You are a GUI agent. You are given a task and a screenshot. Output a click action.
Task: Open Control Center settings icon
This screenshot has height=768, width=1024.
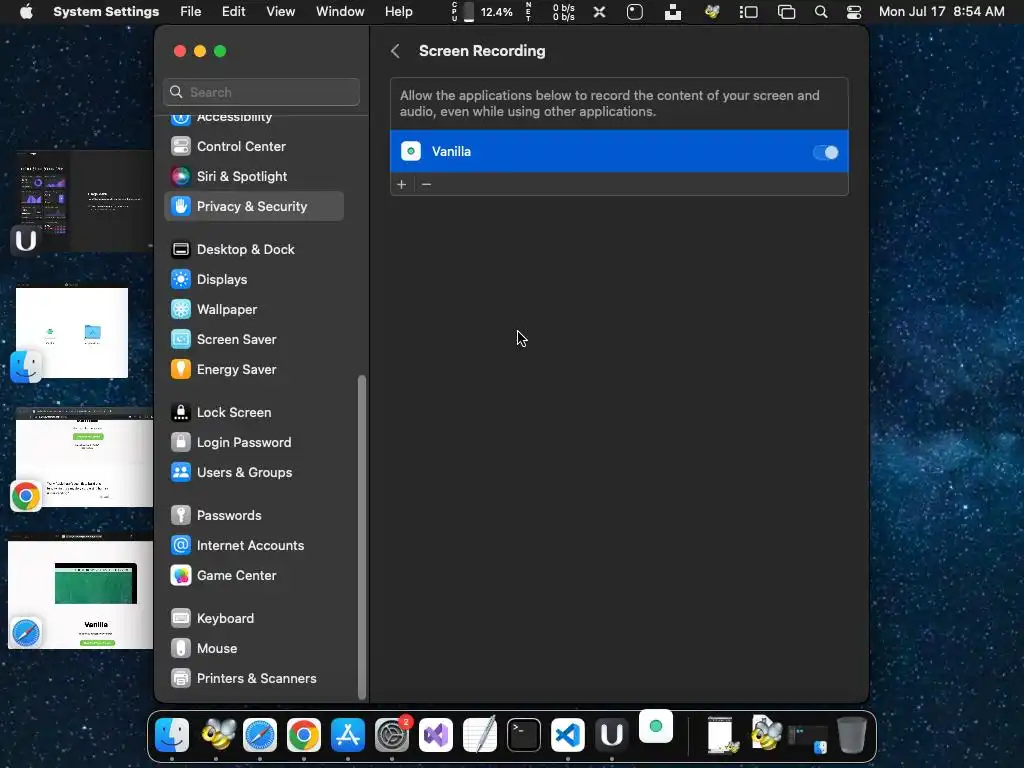[181, 146]
